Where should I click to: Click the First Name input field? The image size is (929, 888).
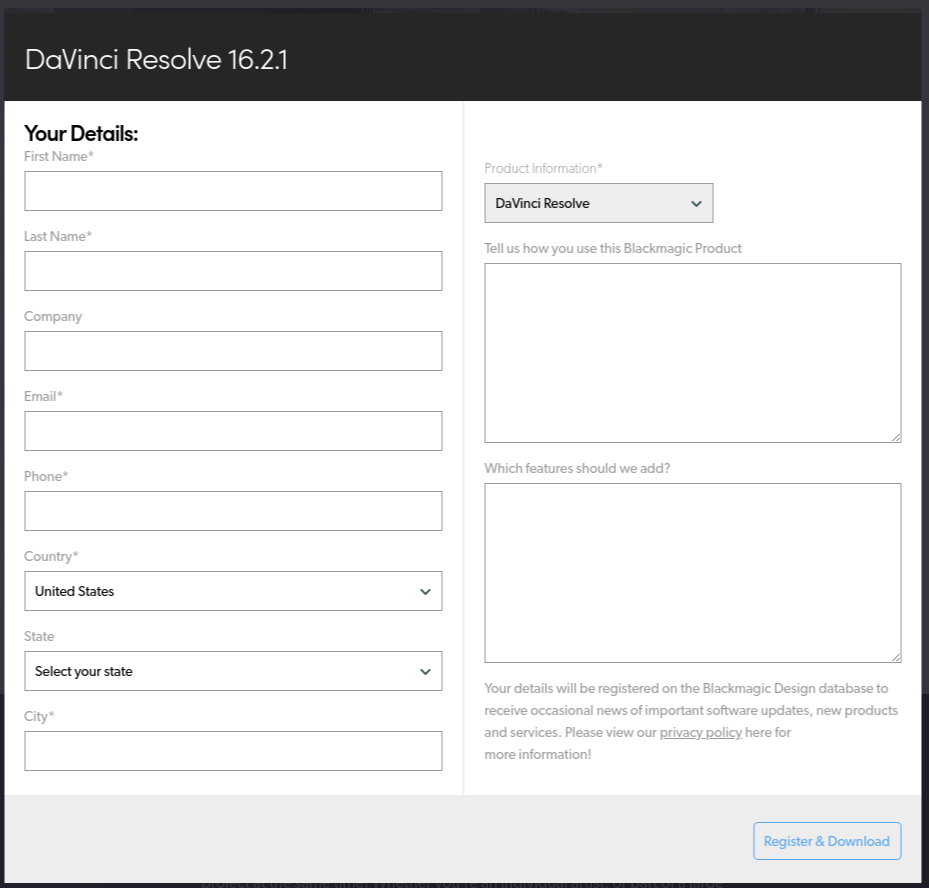tap(233, 191)
